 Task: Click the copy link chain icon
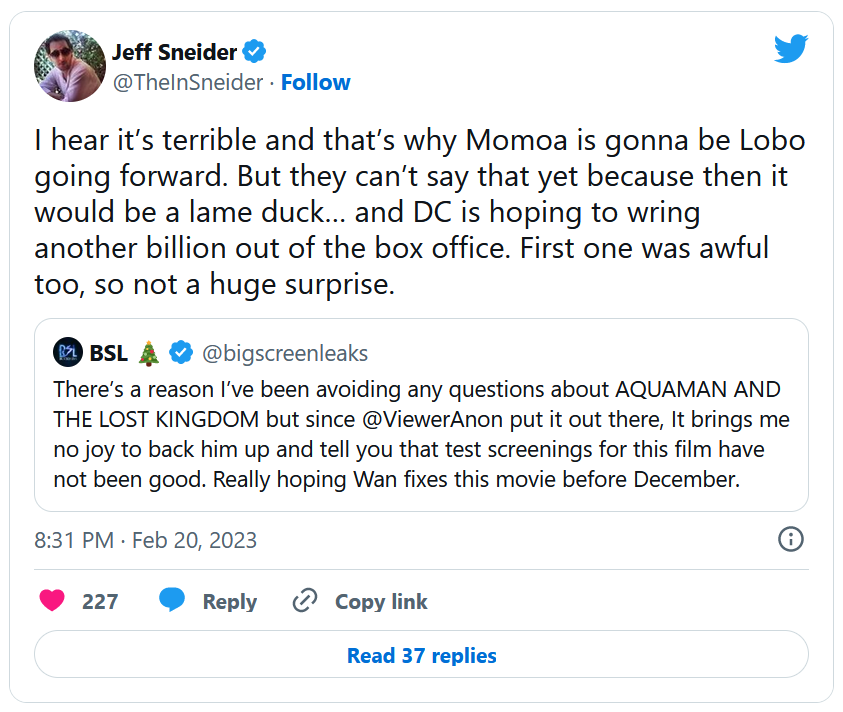304,601
